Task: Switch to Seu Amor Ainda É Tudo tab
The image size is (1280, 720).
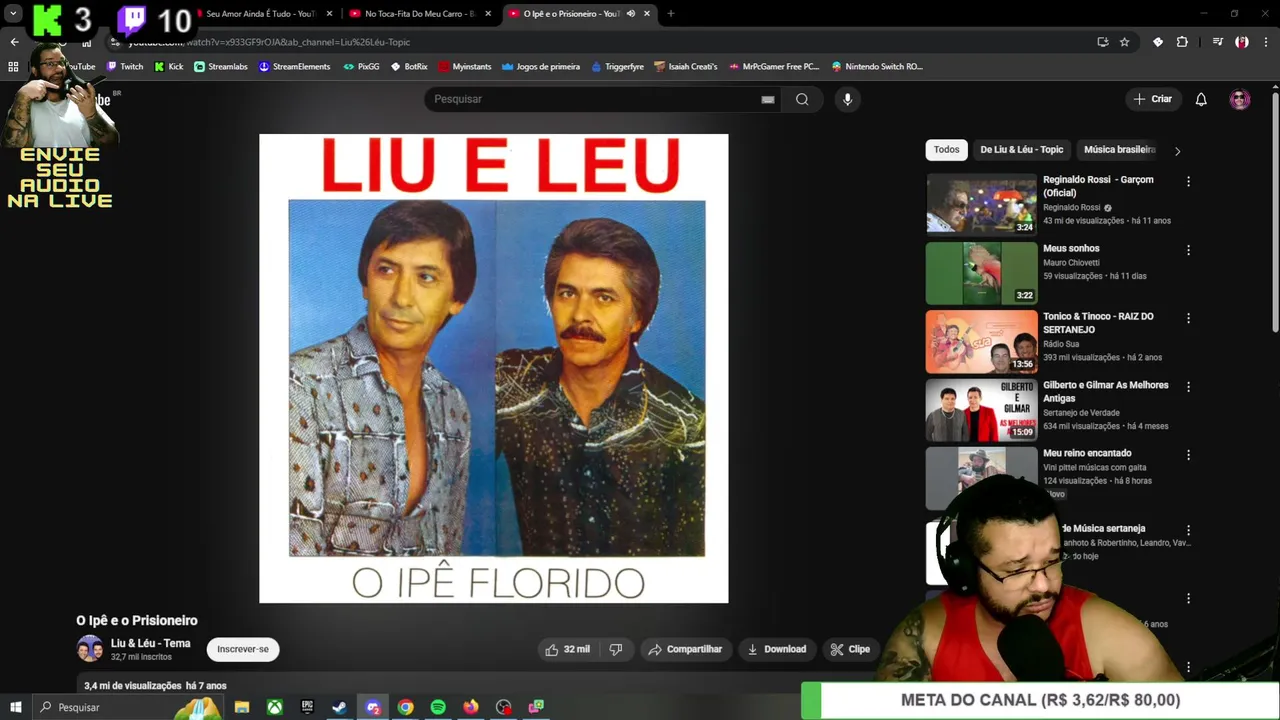Action: click(261, 14)
